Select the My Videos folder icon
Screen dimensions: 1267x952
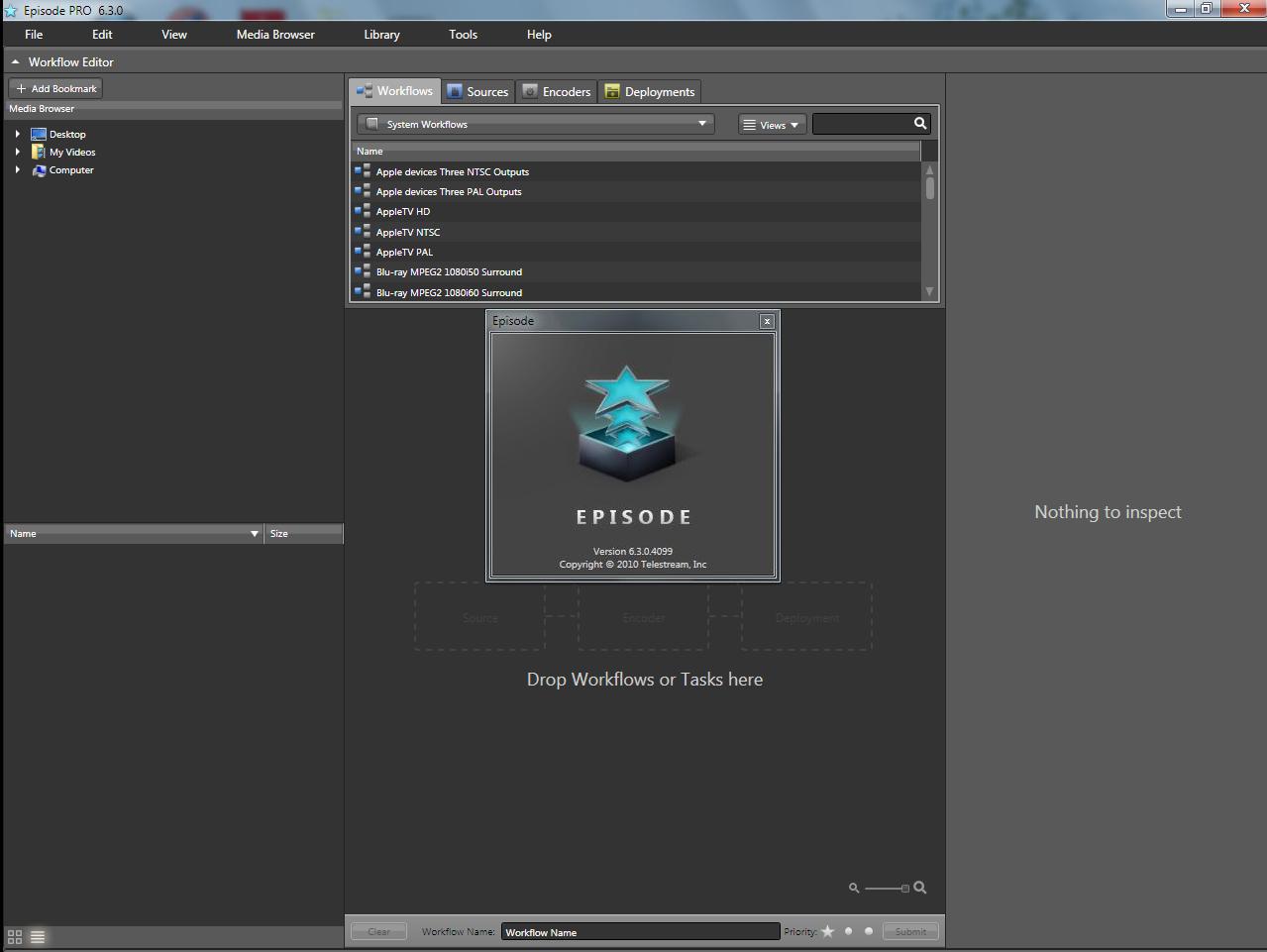click(x=39, y=152)
